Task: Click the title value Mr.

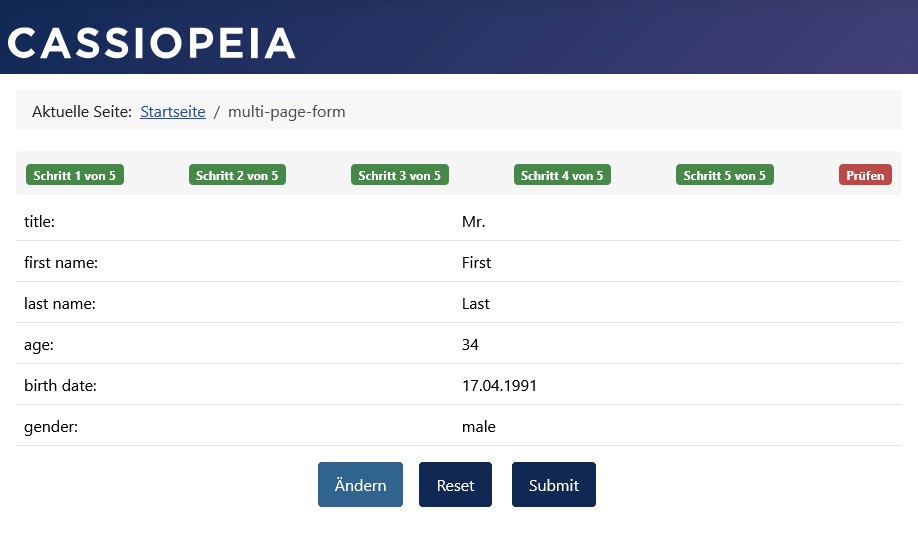Action: pos(473,222)
